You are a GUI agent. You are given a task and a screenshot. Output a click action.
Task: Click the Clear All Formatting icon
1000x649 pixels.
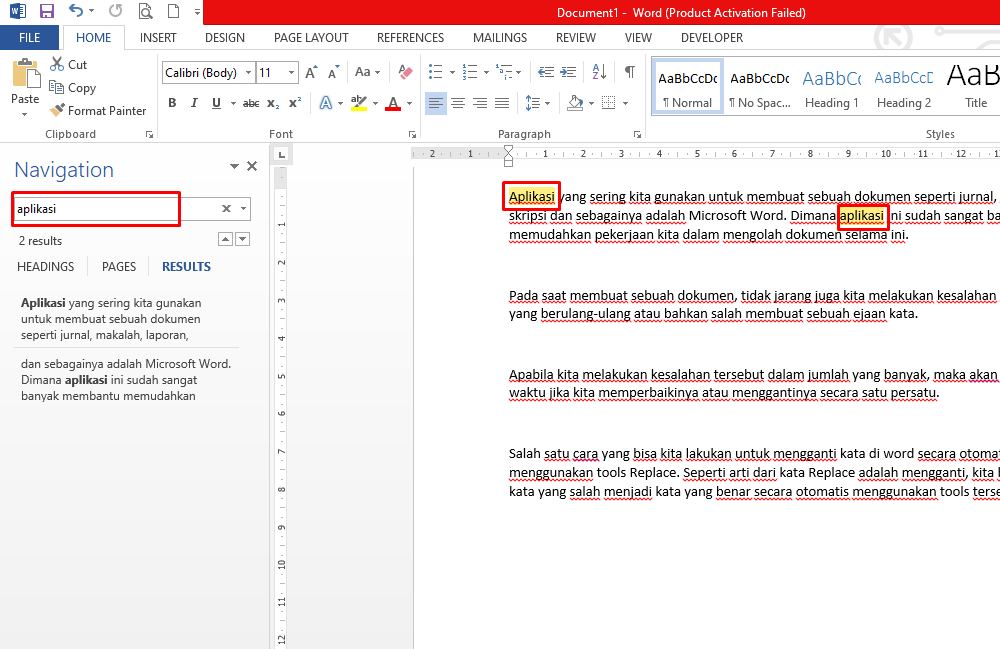(x=404, y=72)
